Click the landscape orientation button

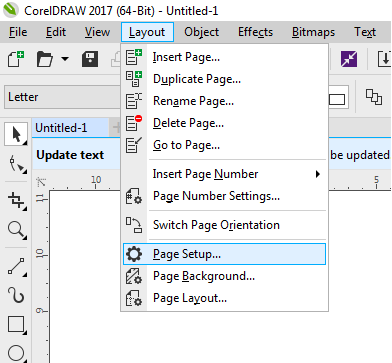337,99
